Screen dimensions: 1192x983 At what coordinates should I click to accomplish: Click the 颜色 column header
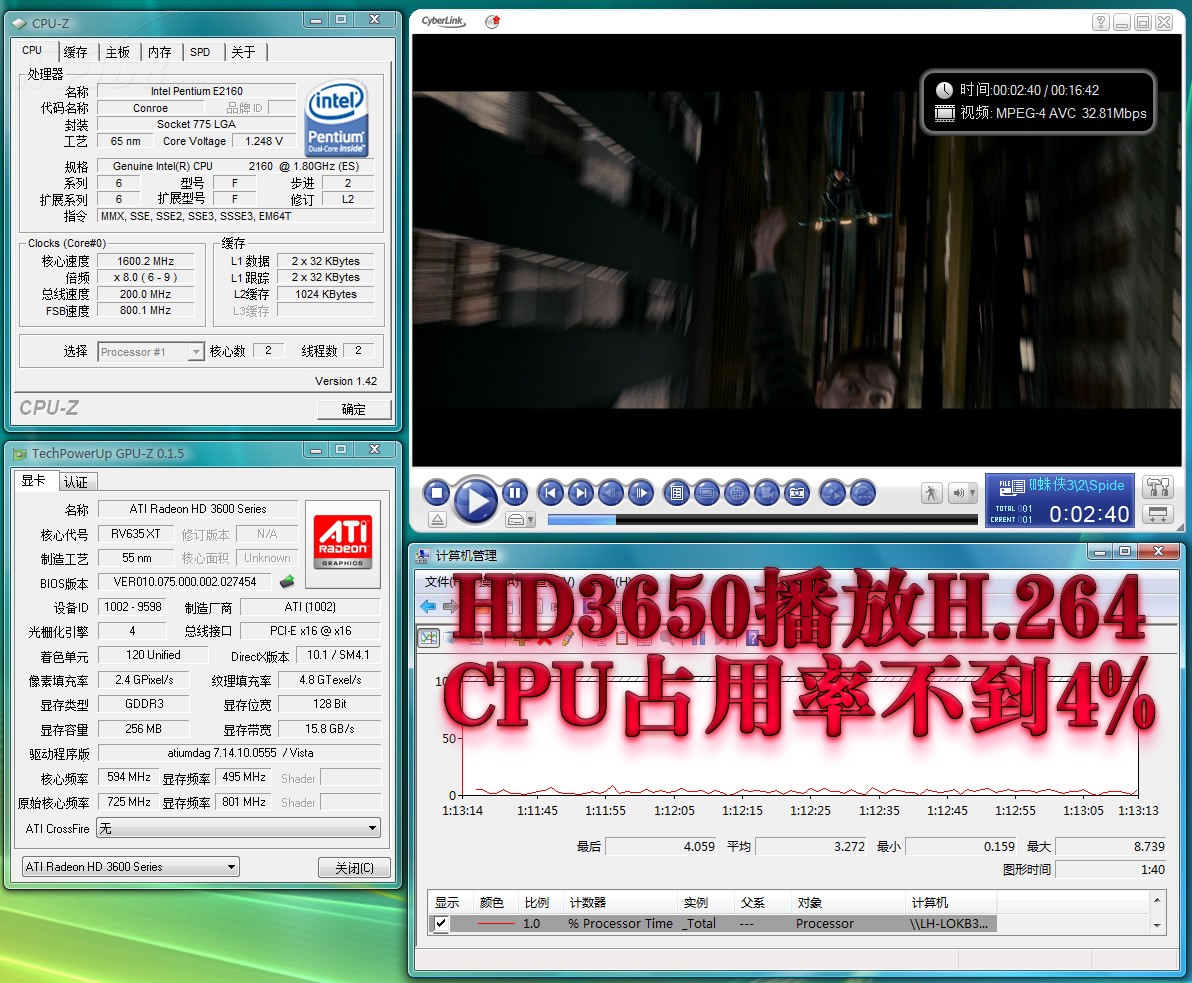[496, 902]
